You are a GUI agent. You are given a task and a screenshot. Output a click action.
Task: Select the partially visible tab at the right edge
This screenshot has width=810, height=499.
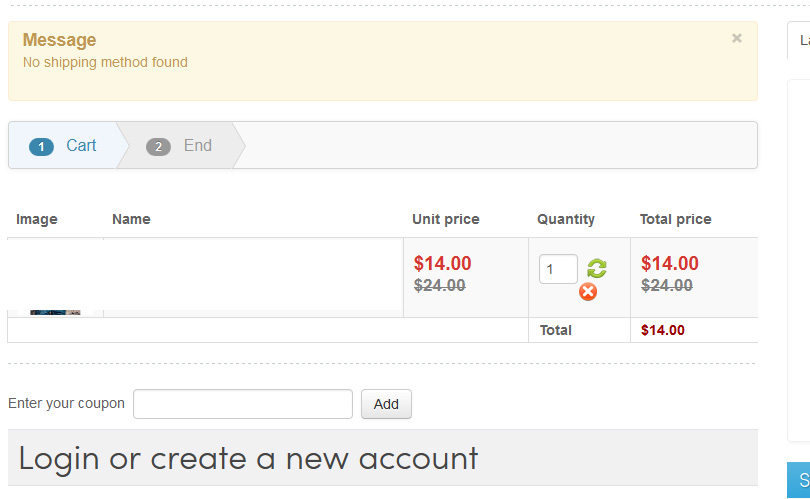click(x=801, y=41)
